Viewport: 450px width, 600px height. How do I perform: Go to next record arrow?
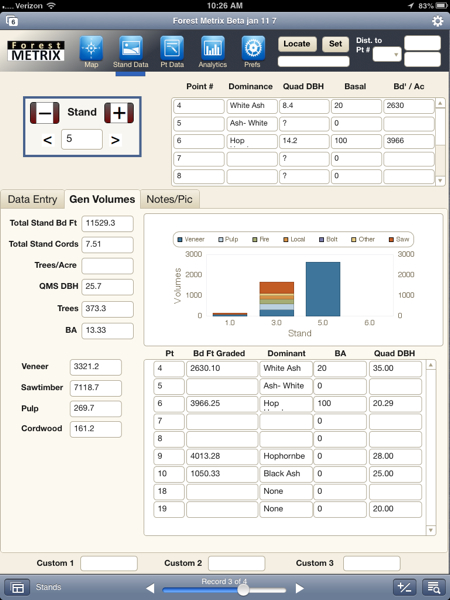tap(300, 588)
